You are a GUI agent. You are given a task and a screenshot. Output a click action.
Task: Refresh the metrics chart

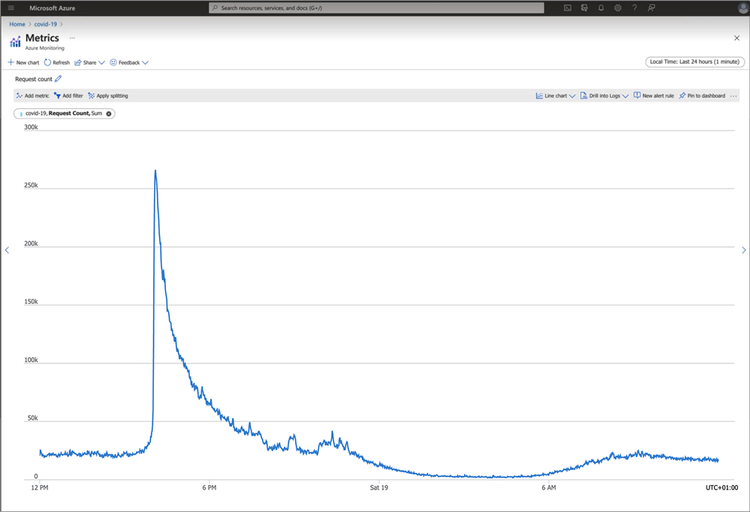tap(57, 62)
